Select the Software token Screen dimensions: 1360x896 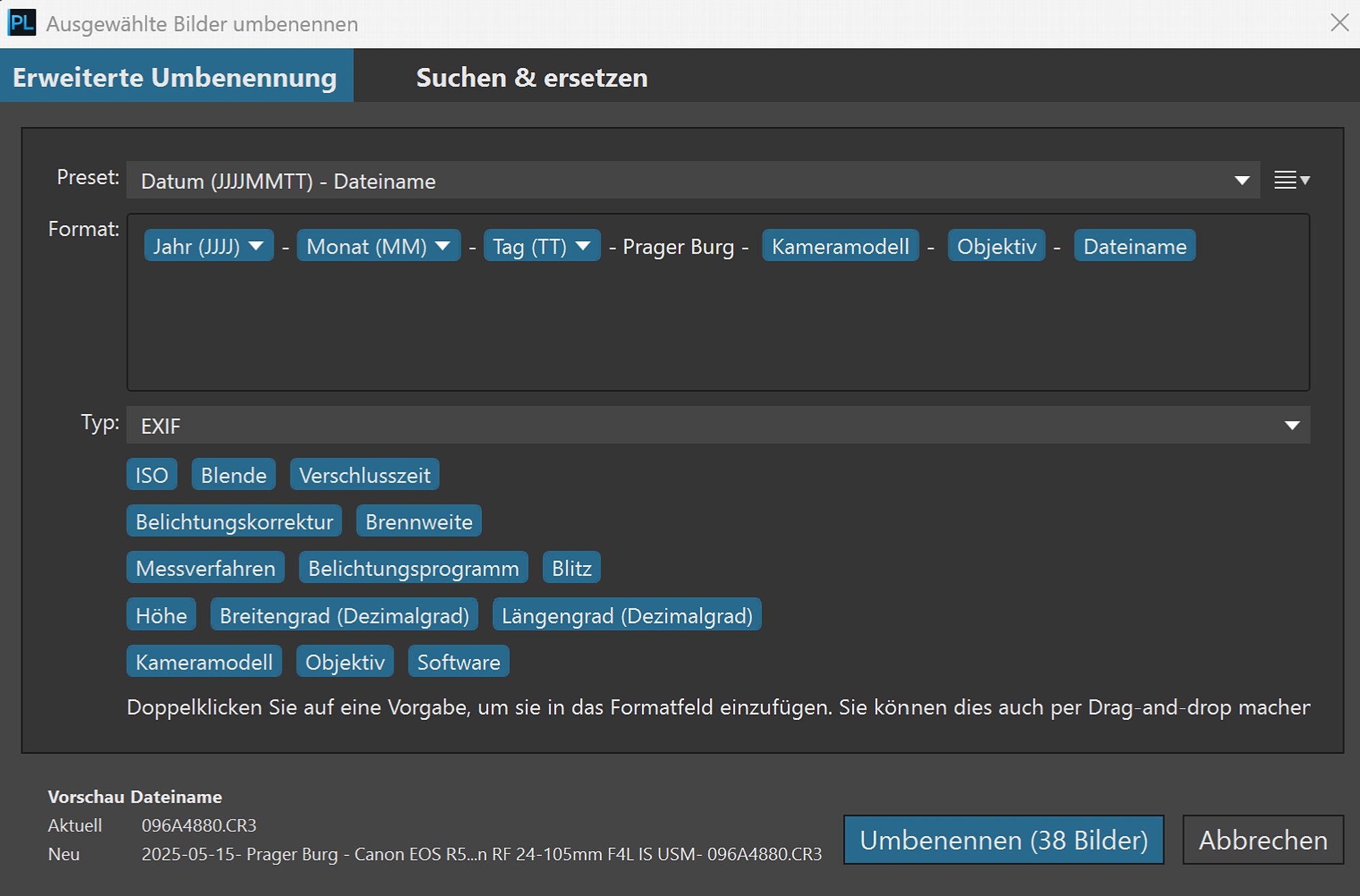click(x=458, y=661)
